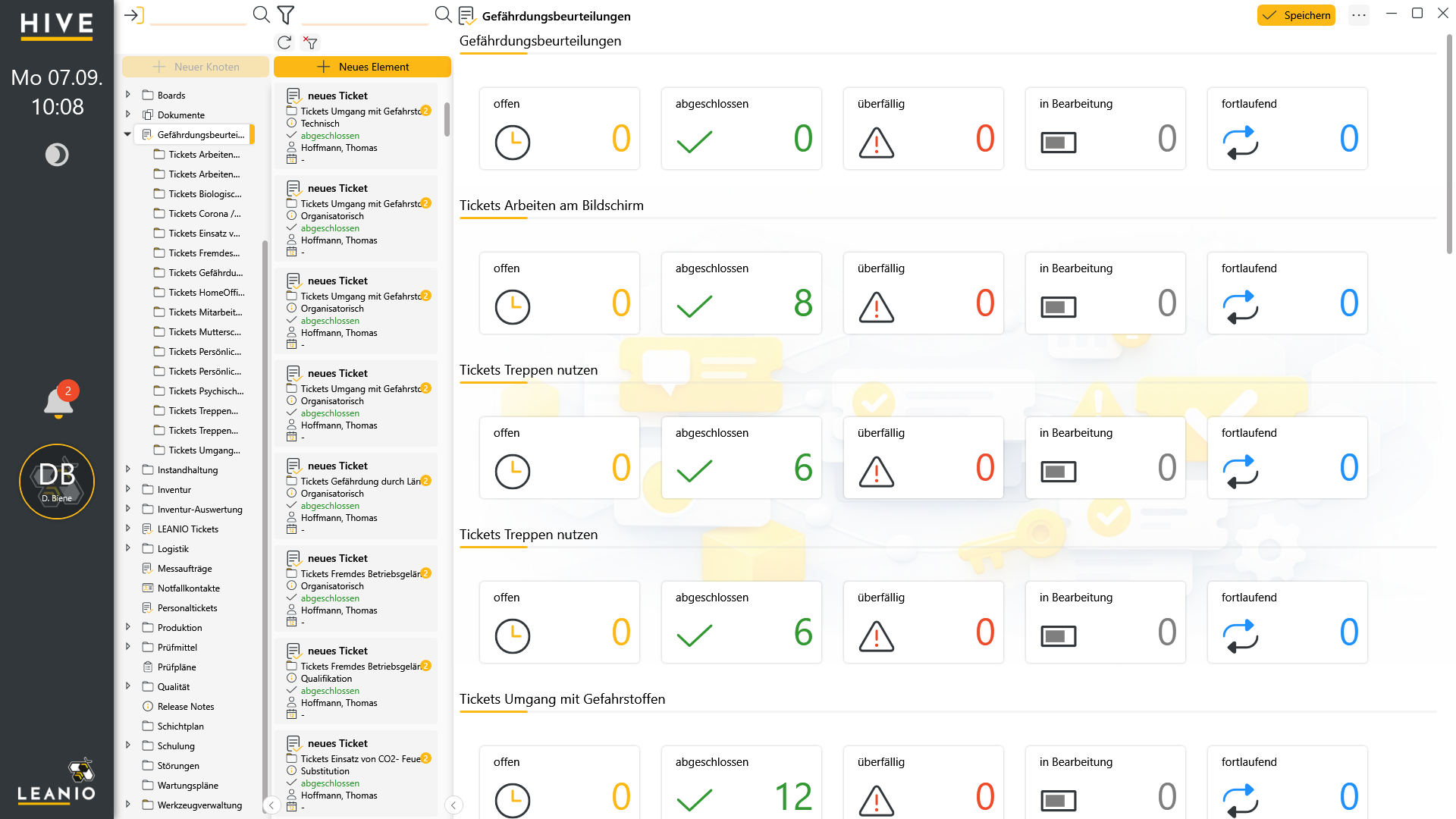The width and height of the screenshot is (1456, 819).
Task: Open the neues Ticket with category Qualifikation
Action: pos(356,681)
